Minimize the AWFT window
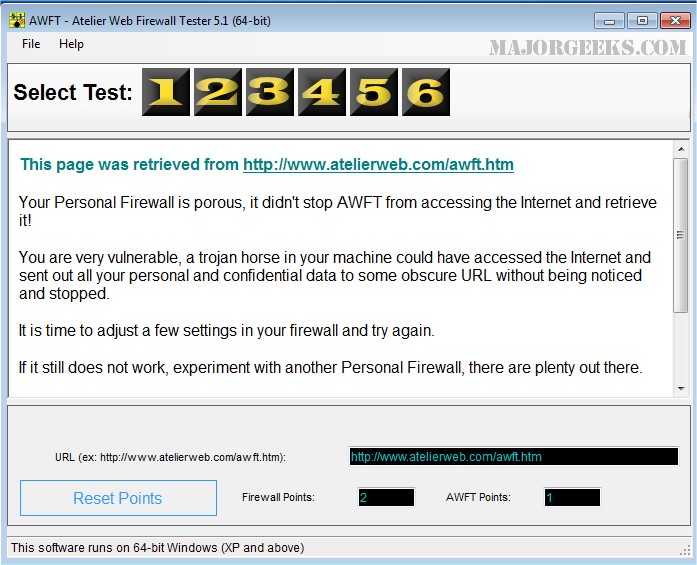 [x=609, y=21]
